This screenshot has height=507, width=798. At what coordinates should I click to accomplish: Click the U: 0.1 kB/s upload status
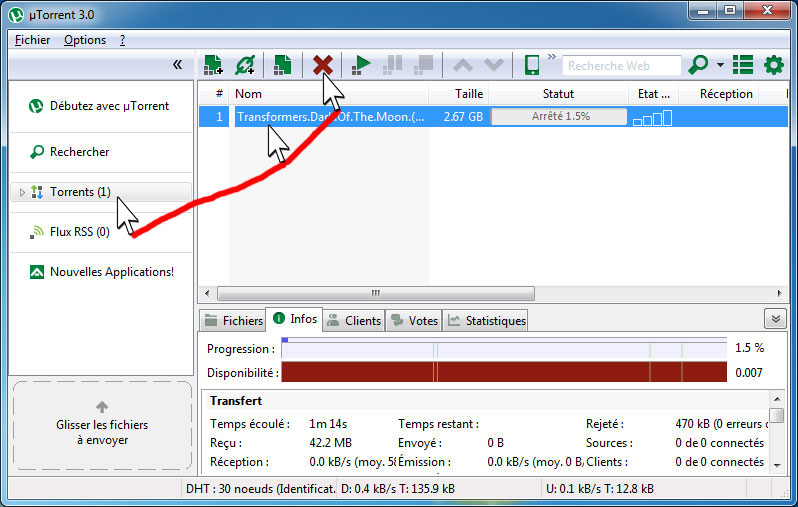[x=600, y=489]
